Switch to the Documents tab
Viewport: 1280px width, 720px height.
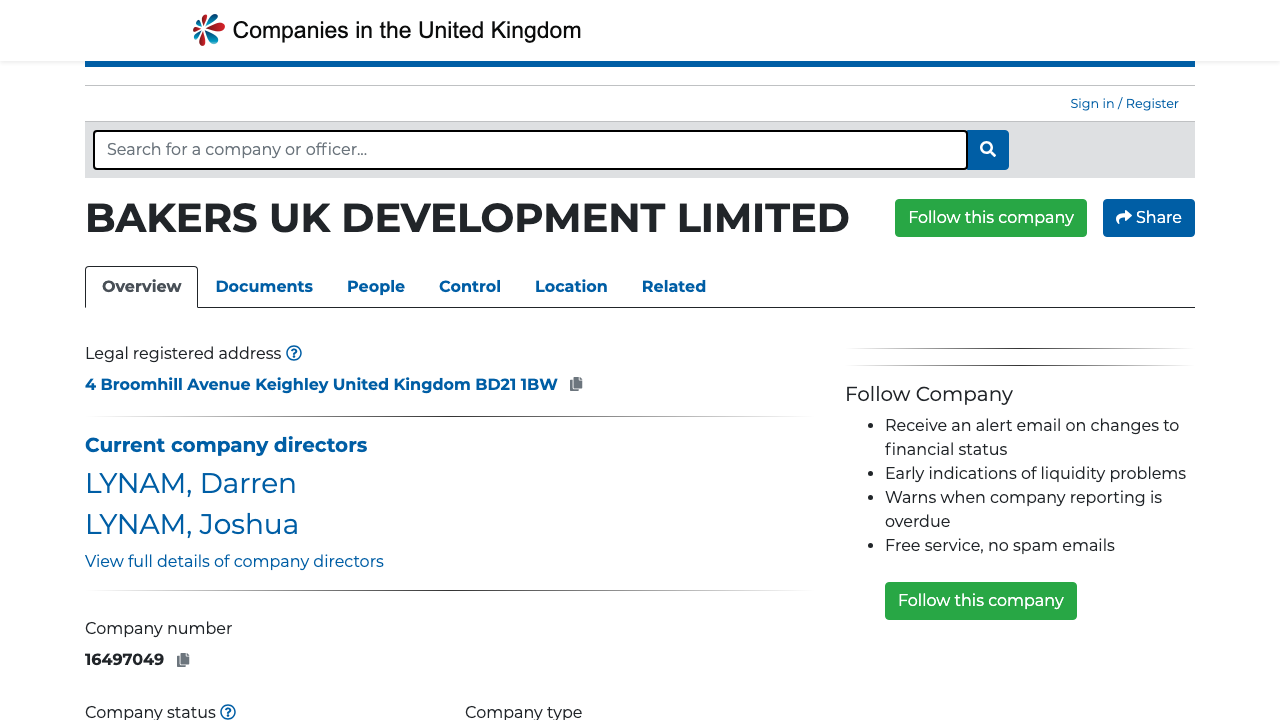(x=264, y=287)
